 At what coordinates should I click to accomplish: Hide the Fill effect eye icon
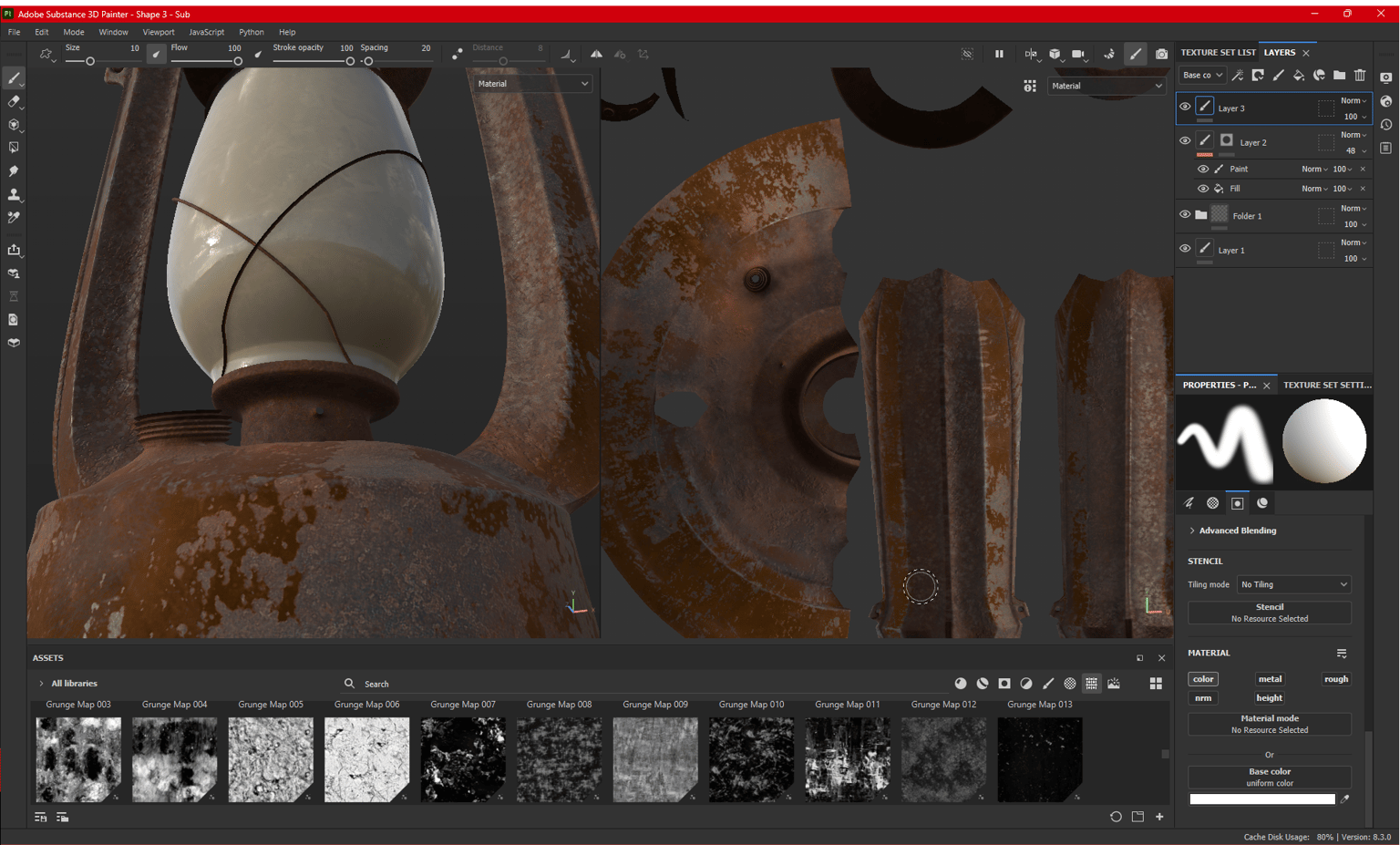pyautogui.click(x=1202, y=189)
